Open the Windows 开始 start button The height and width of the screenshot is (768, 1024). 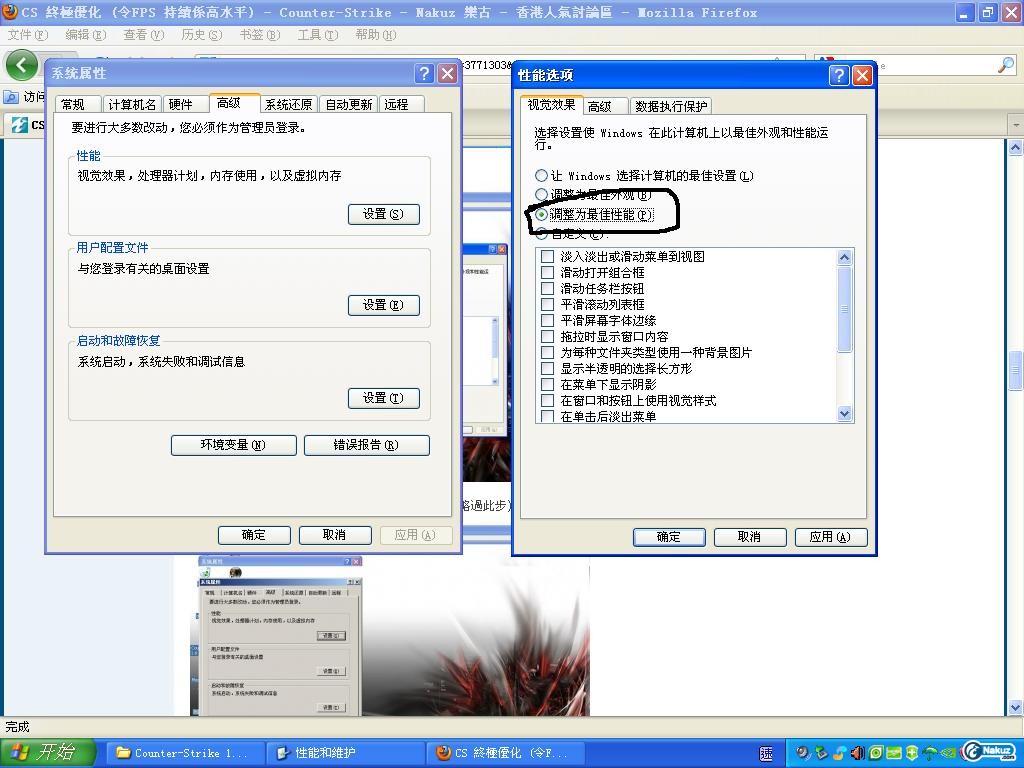[x=48, y=753]
